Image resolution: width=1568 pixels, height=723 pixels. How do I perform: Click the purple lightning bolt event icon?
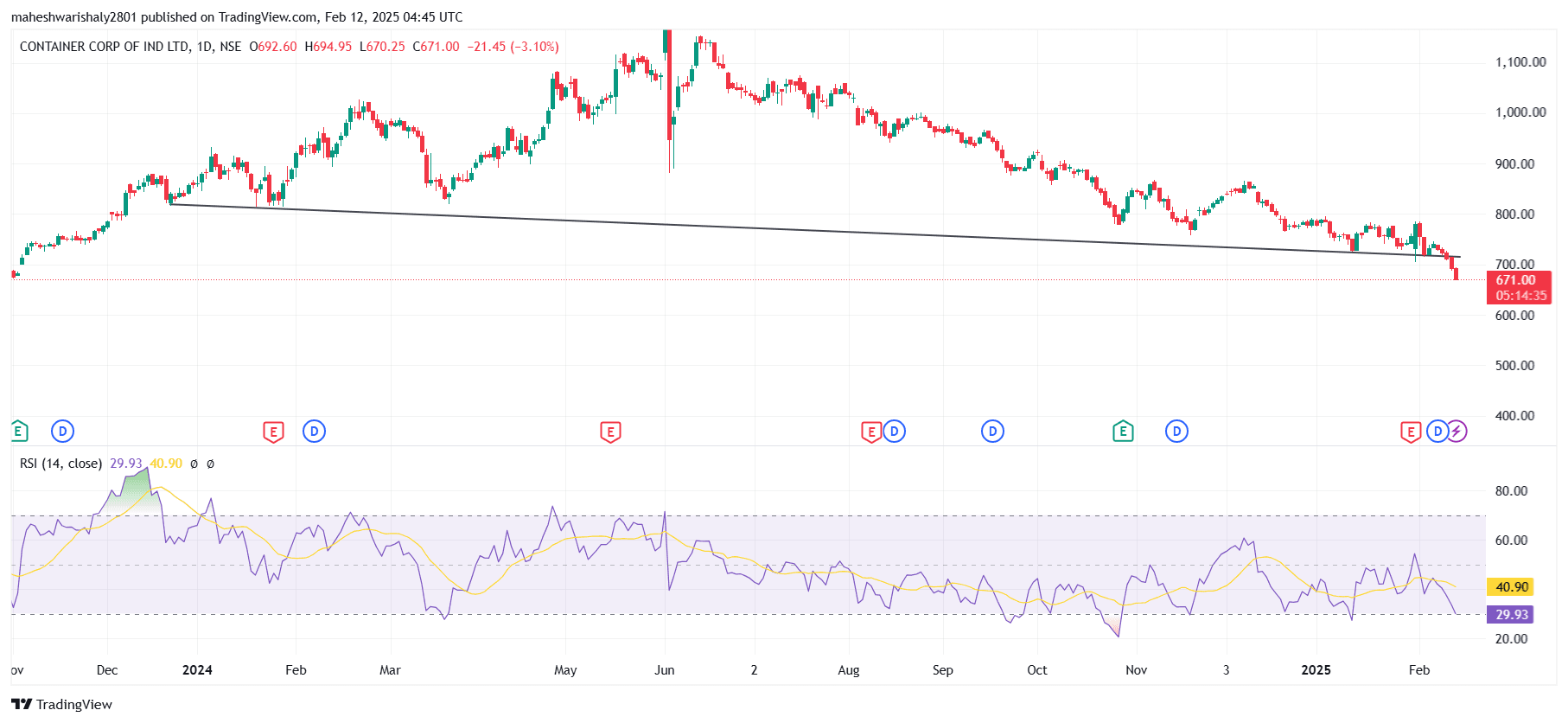pos(1456,431)
